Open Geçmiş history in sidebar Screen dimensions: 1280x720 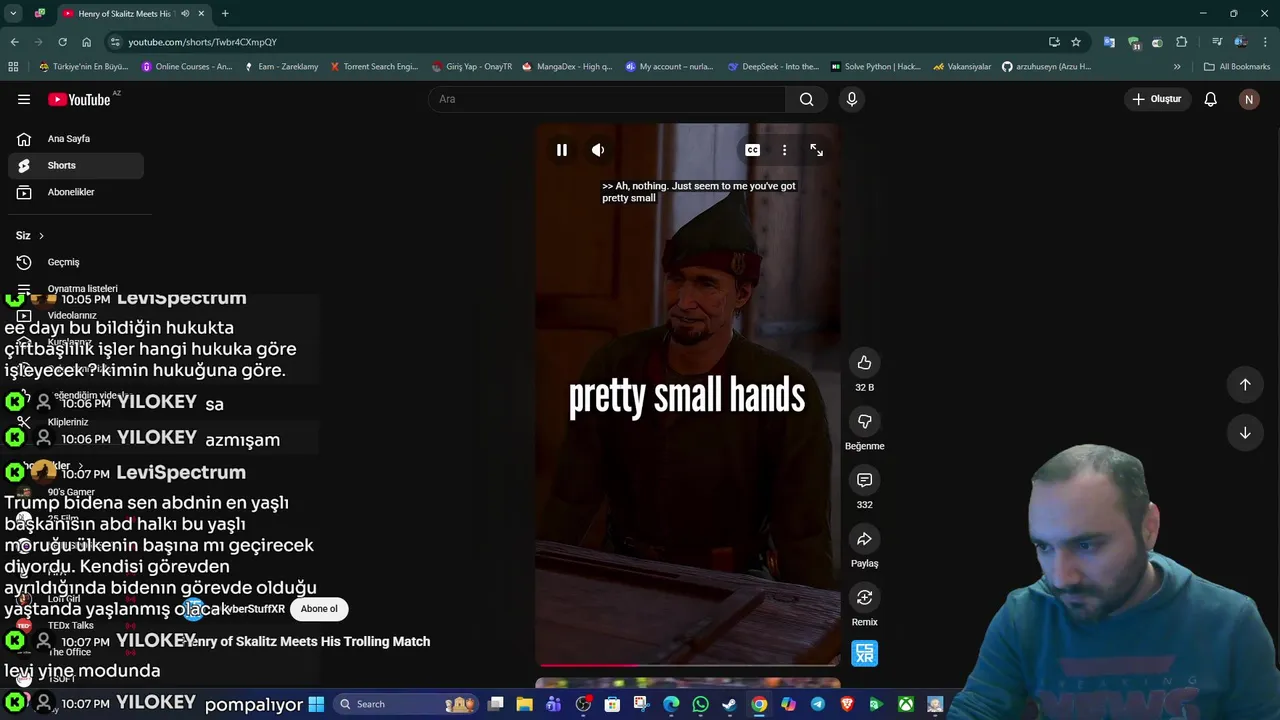(76, 262)
